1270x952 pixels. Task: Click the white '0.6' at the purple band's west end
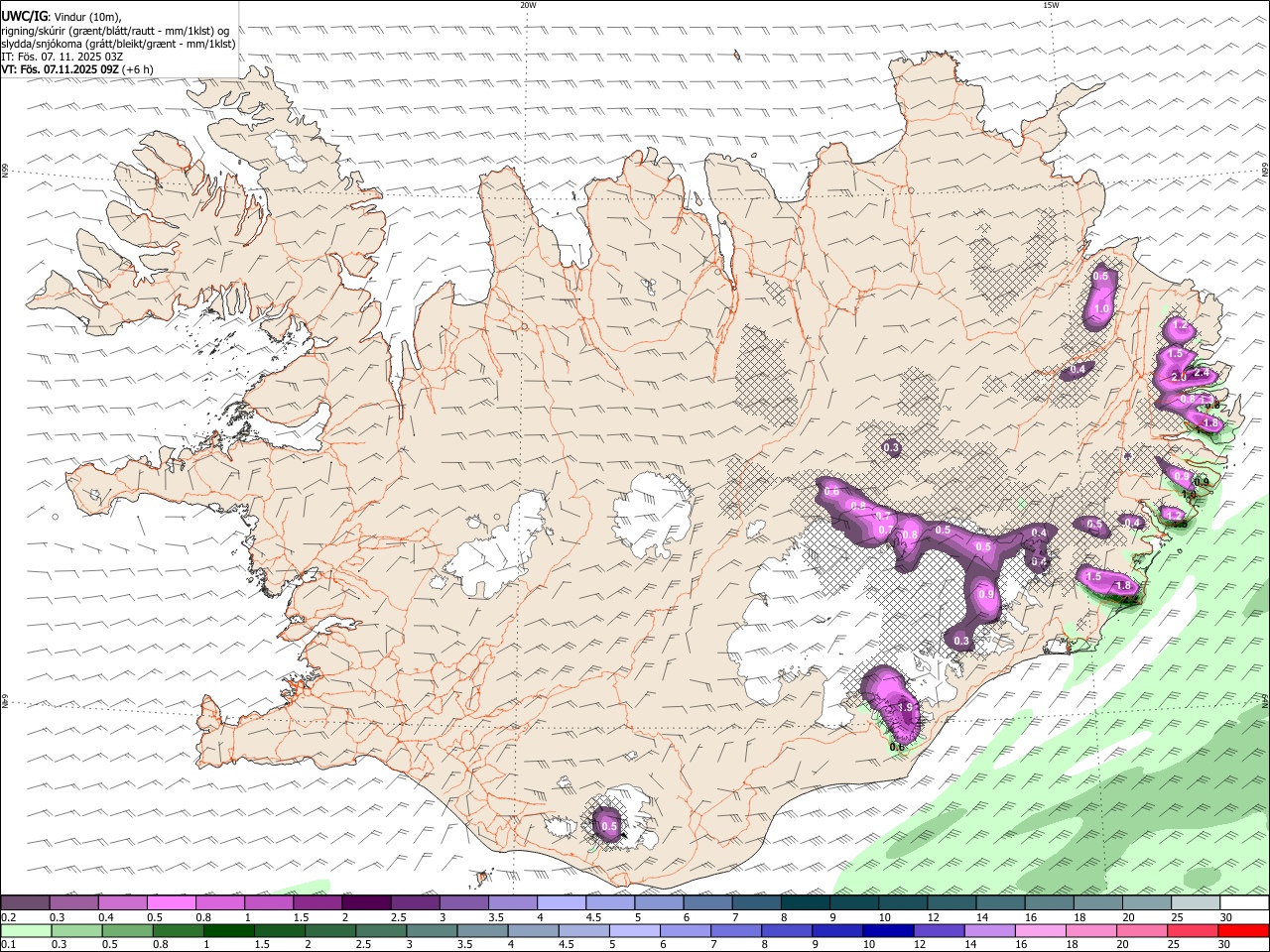tap(831, 492)
